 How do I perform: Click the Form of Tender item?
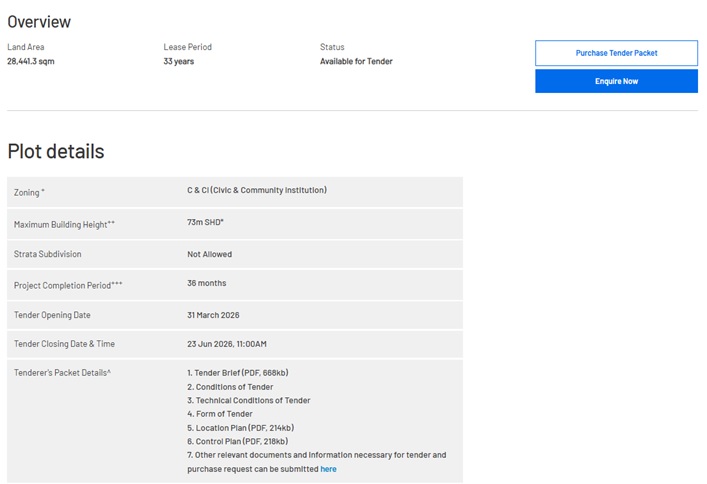click(219, 414)
